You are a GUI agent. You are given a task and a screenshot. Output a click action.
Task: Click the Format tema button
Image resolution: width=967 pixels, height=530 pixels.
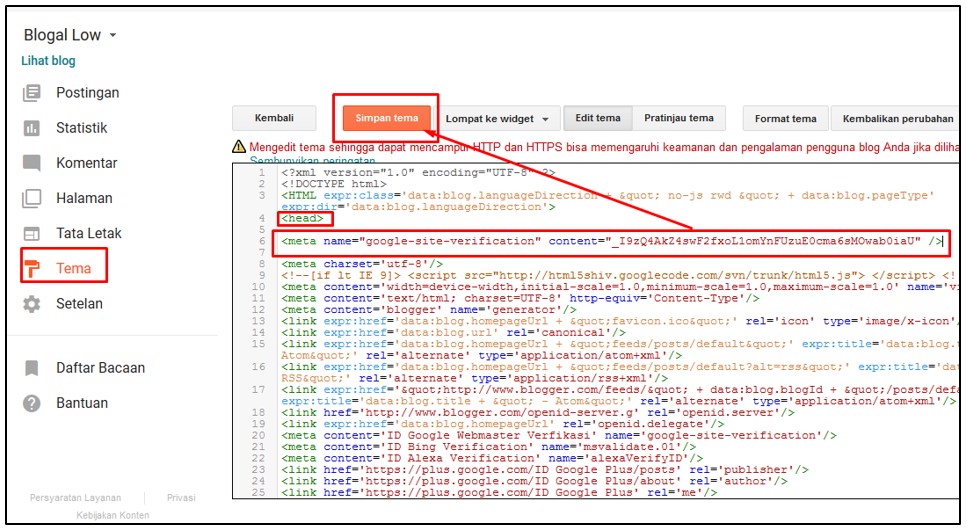tap(785, 118)
